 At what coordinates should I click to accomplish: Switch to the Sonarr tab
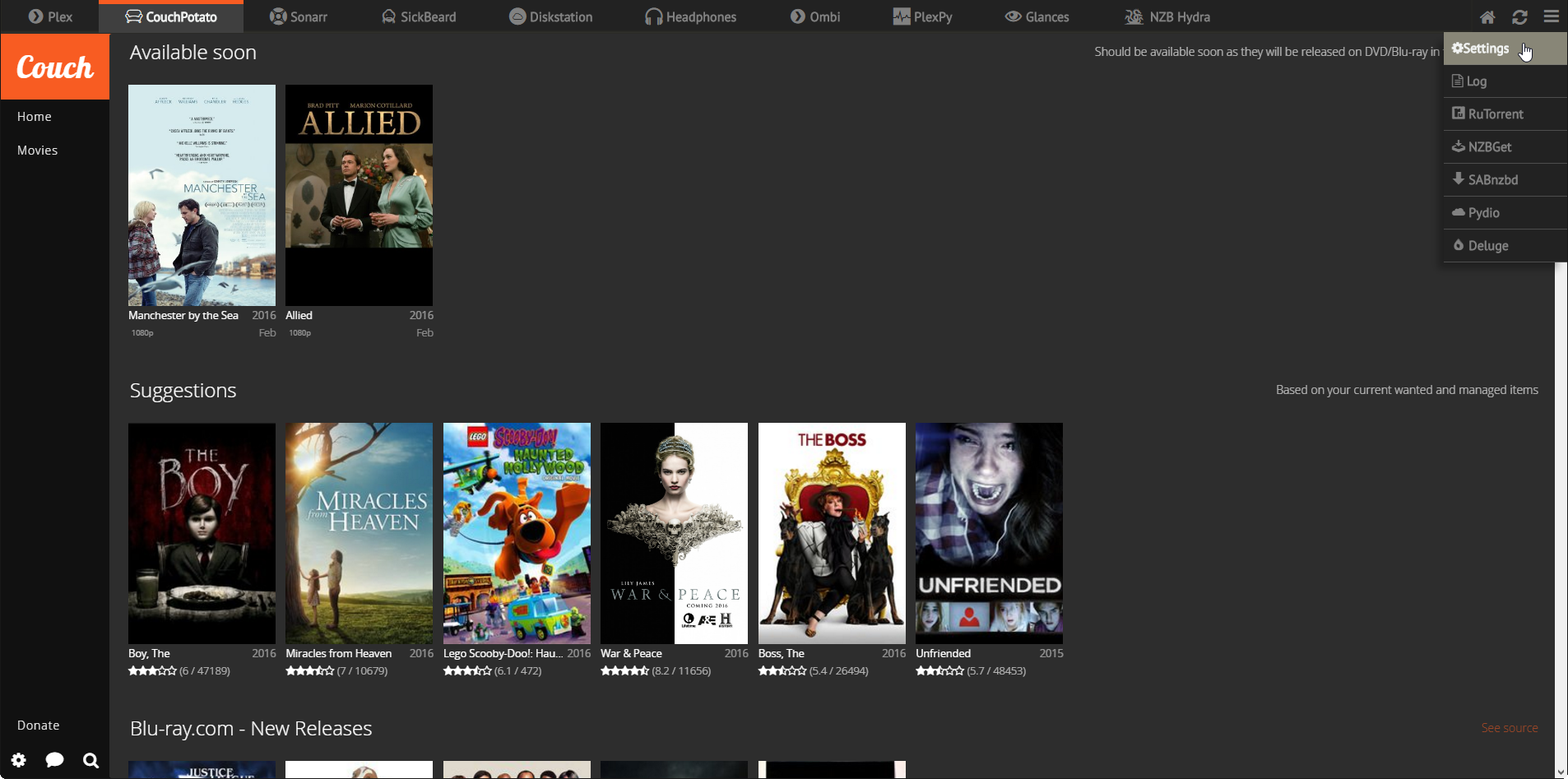[298, 16]
